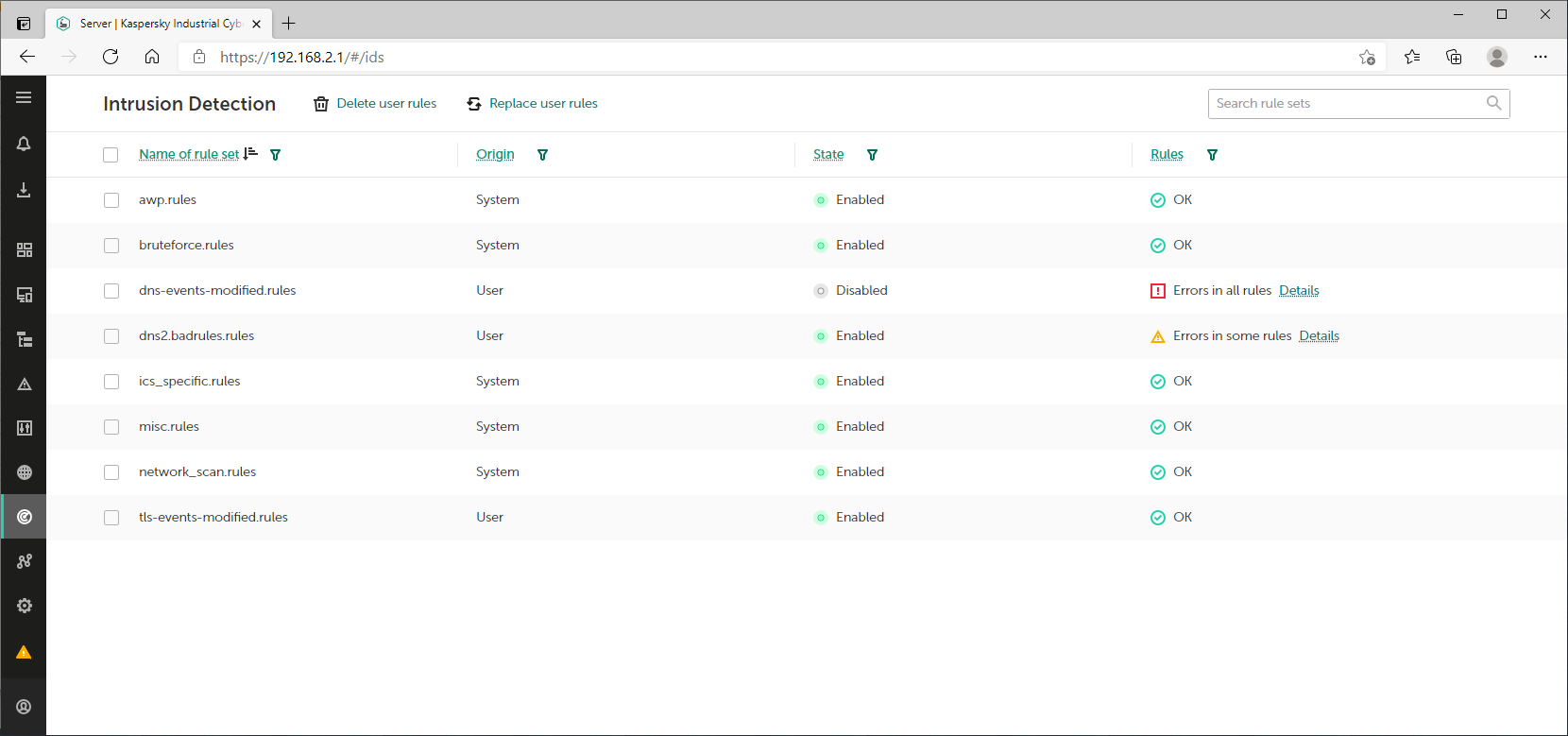Open the Origin column filter
Screen dimensions: 1568x736
(542, 155)
